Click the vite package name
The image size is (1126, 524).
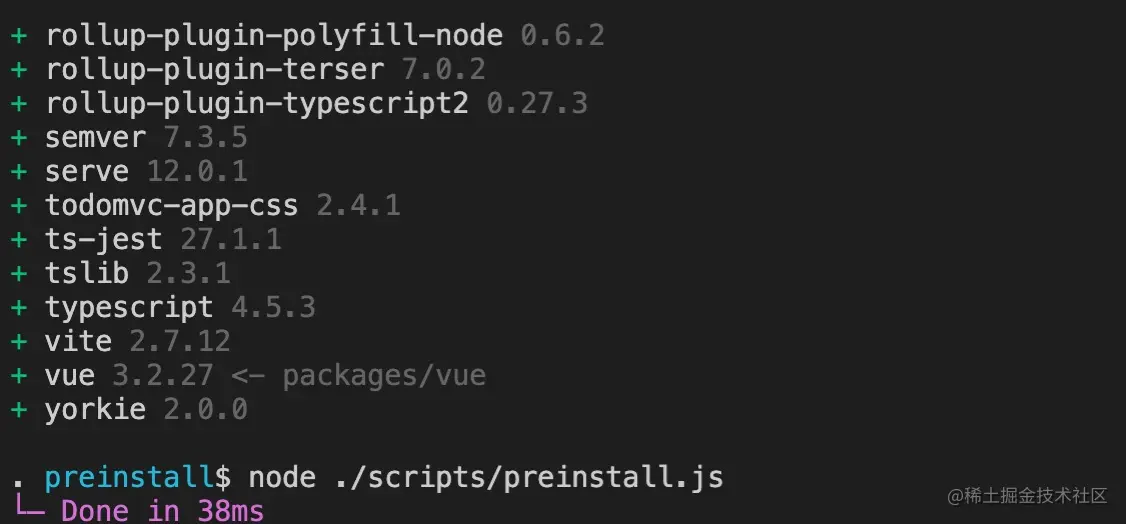(x=78, y=341)
